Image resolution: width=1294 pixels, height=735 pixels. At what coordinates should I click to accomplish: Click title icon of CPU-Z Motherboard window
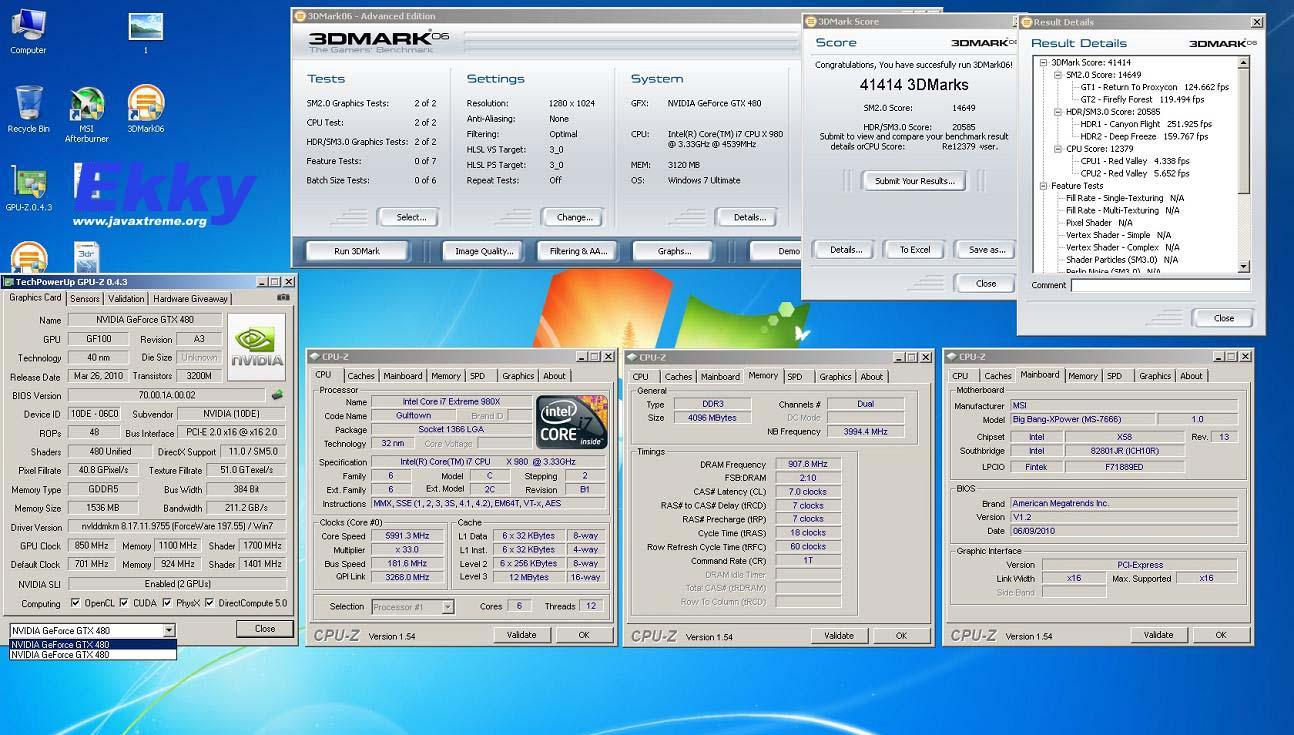(951, 357)
